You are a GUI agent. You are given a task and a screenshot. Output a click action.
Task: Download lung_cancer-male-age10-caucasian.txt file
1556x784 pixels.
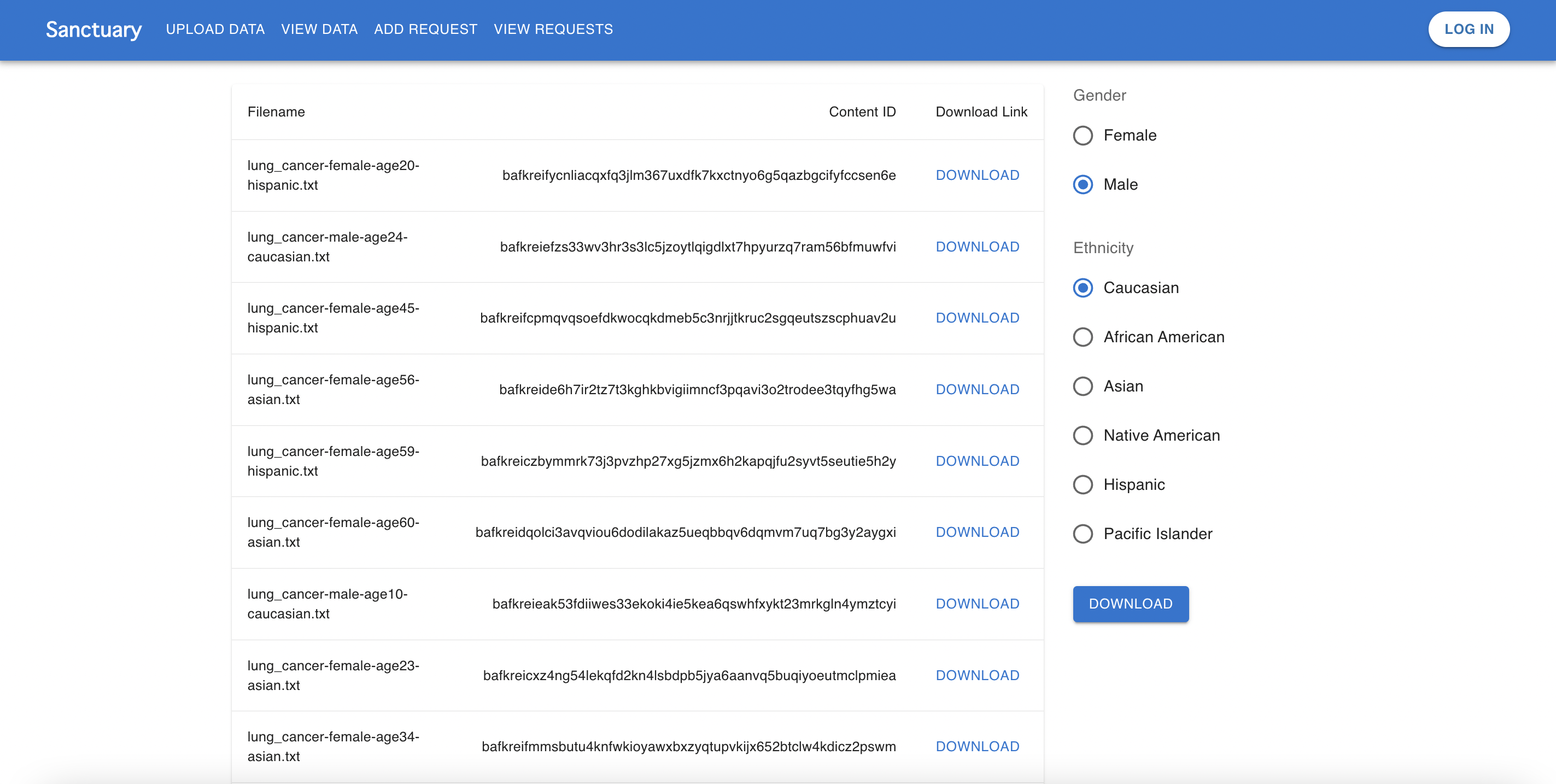pyautogui.click(x=976, y=604)
